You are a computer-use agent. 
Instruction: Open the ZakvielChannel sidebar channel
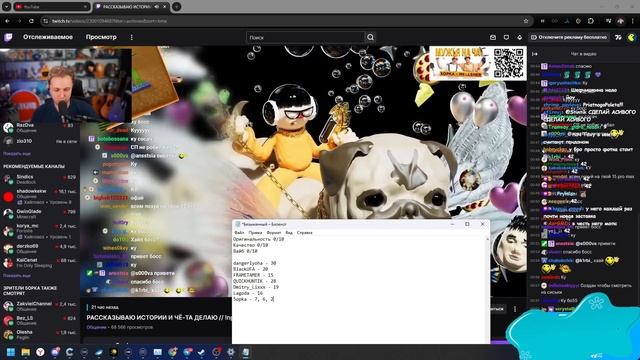pyautogui.click(x=40, y=307)
